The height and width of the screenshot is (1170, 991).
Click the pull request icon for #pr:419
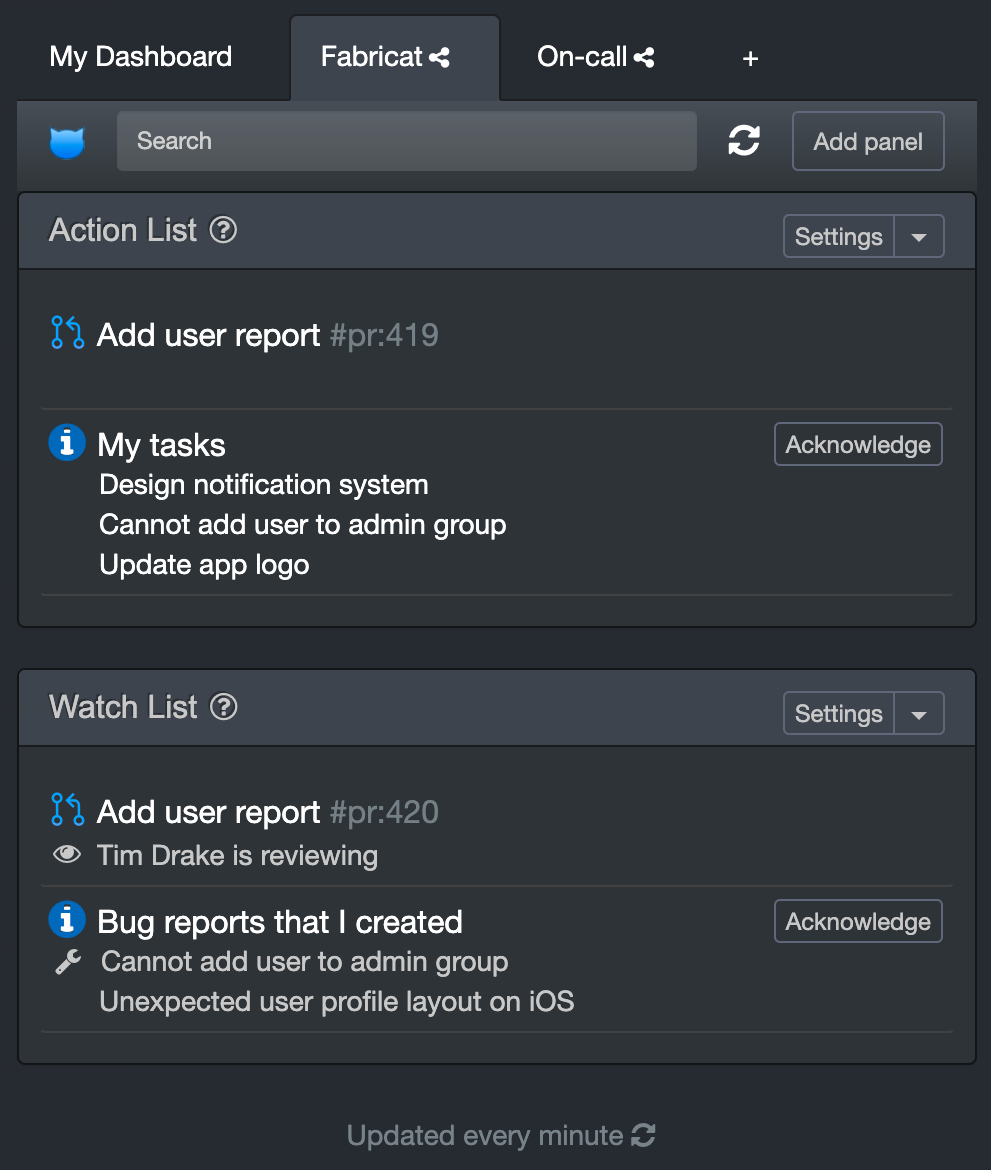(67, 333)
